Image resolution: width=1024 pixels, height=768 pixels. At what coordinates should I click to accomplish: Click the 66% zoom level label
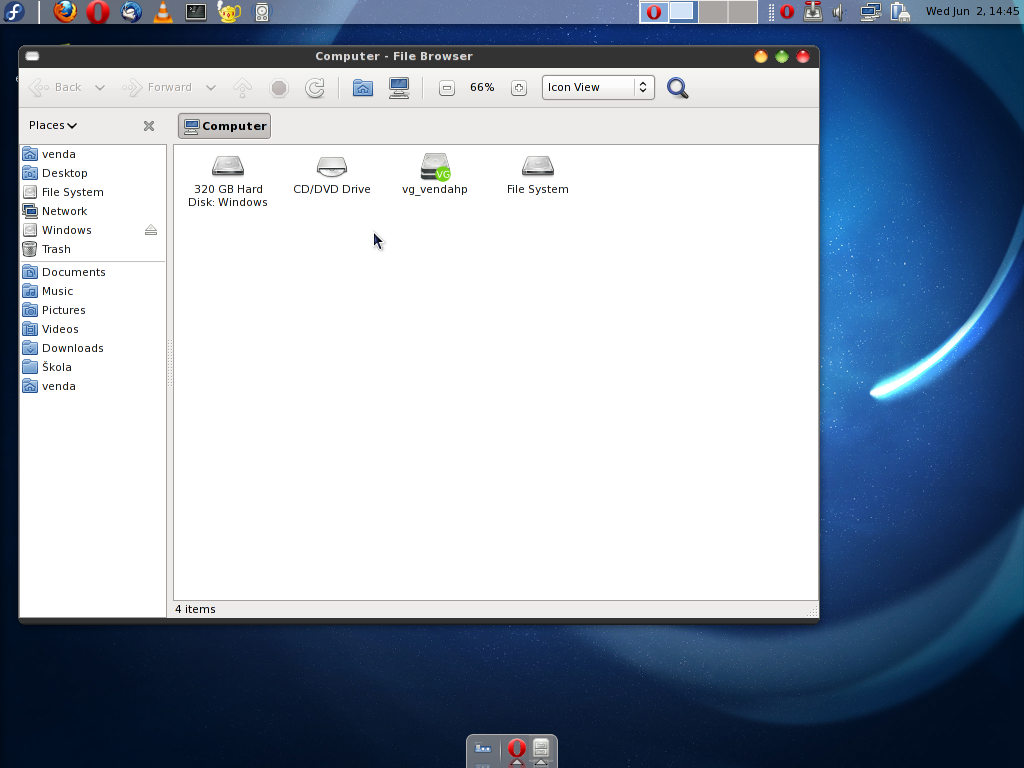(x=482, y=88)
